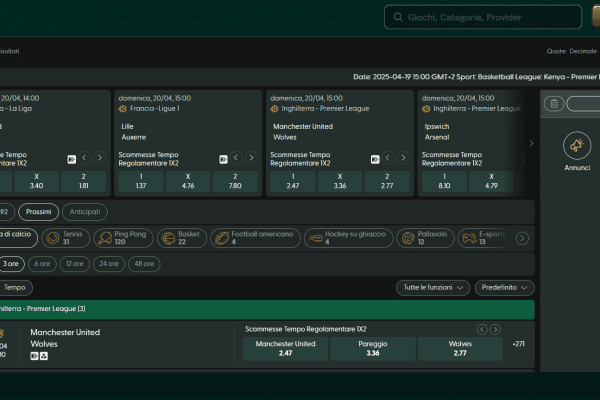600x400 pixels.
Task: Choose the 12 ore time filter
Action: [x=75, y=264]
